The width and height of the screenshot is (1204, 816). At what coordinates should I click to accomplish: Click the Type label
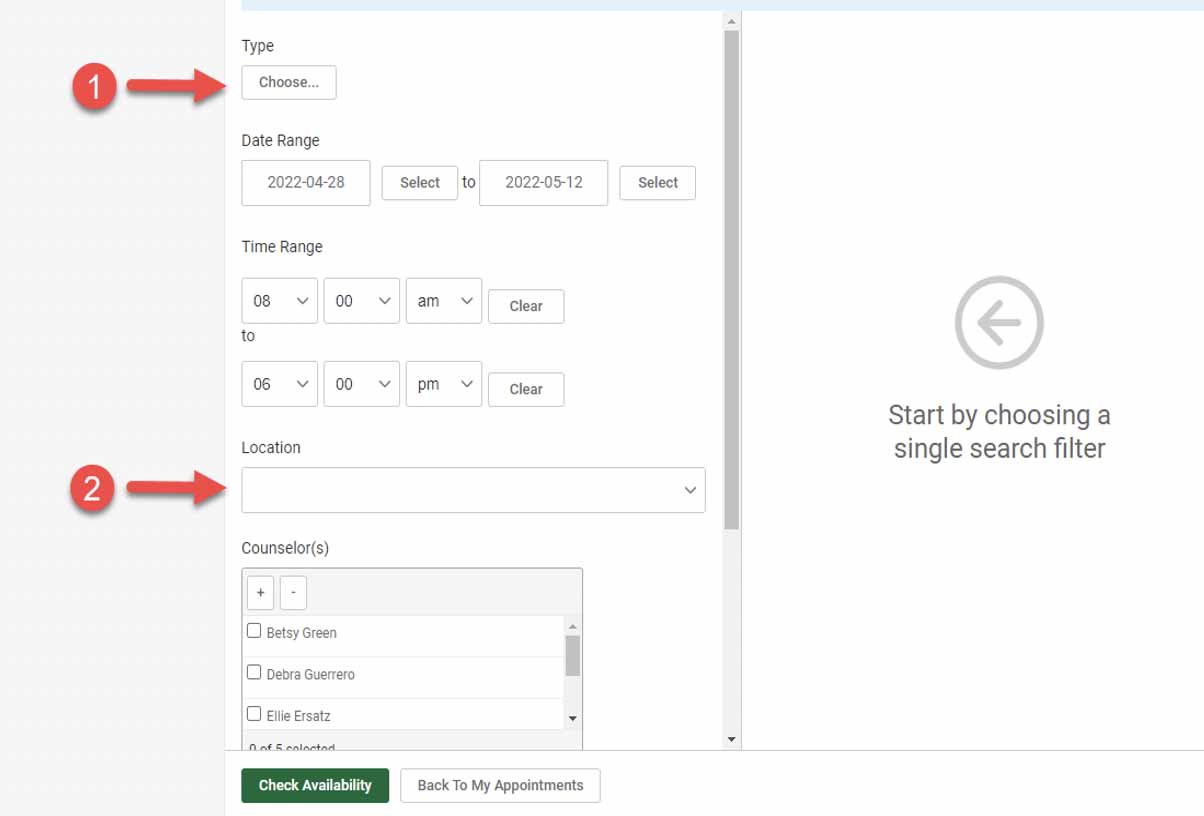pos(258,46)
